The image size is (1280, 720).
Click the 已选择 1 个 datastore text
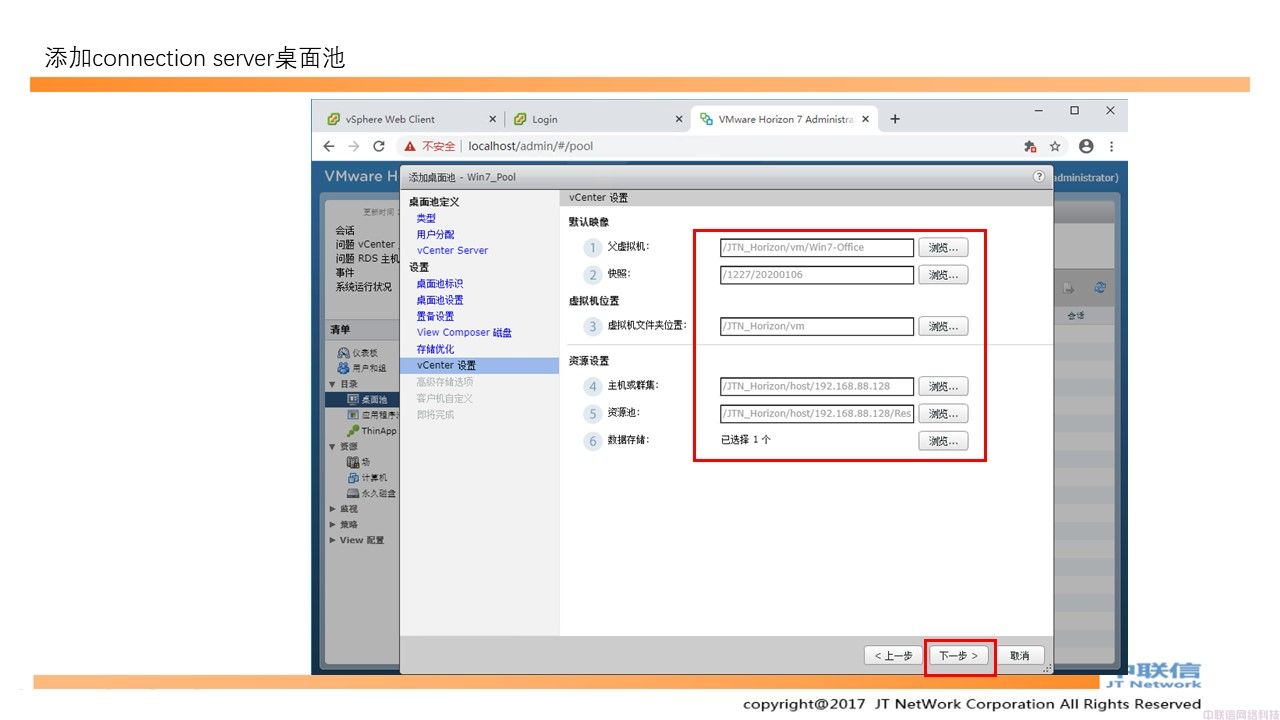tap(746, 440)
